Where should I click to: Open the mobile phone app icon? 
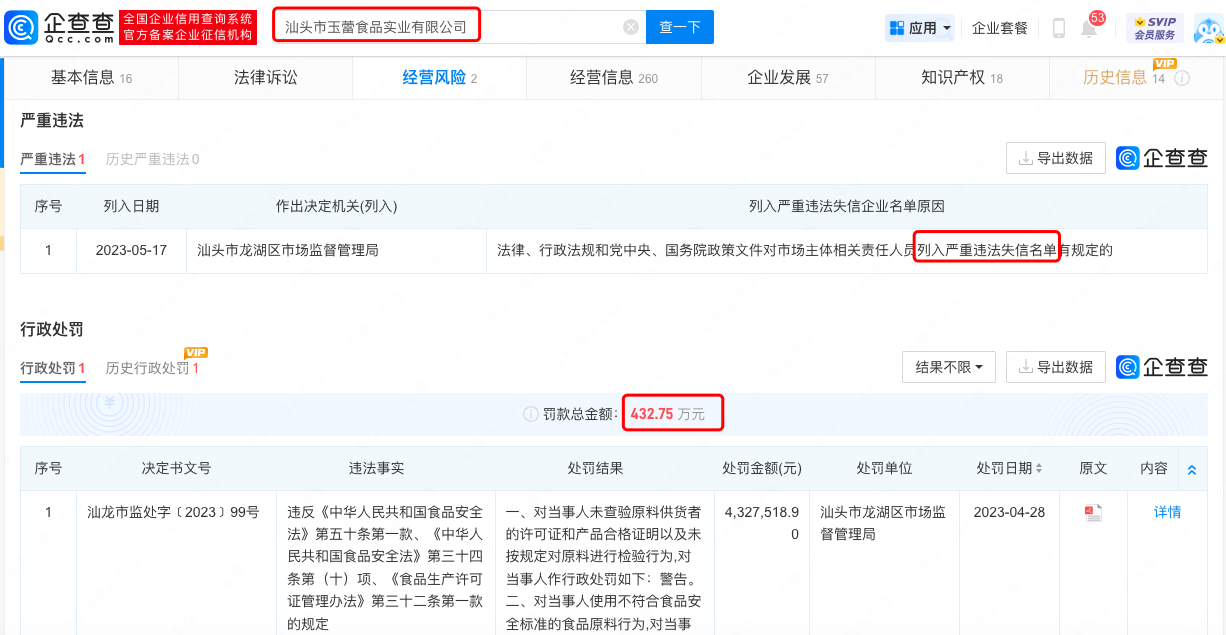point(1059,28)
